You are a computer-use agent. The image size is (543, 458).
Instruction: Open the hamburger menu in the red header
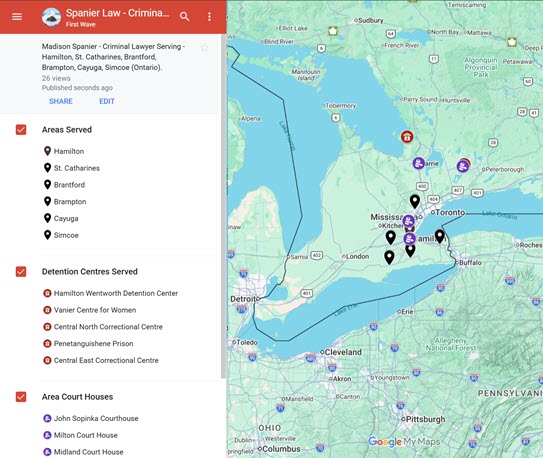(17, 16)
